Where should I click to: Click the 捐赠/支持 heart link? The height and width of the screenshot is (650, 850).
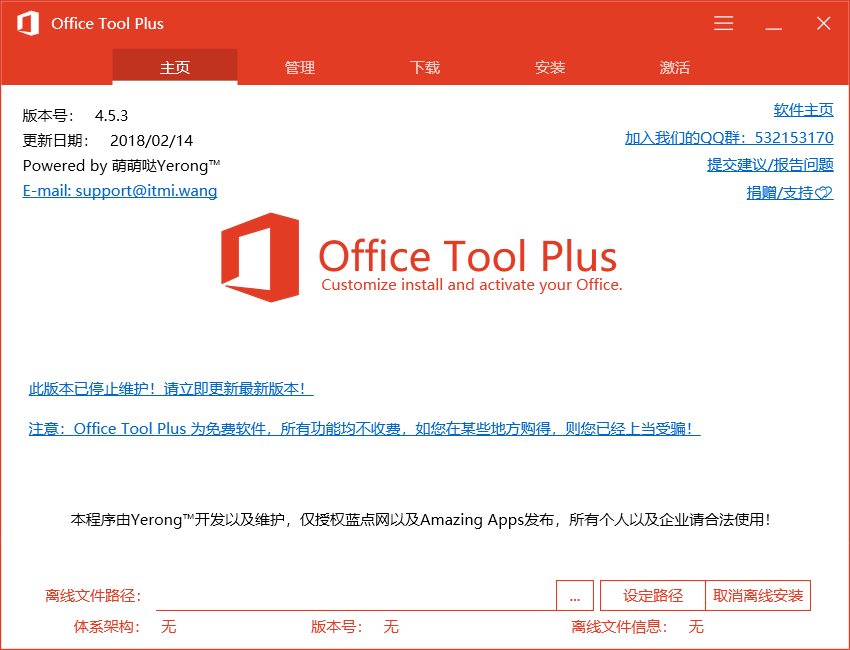(789, 192)
